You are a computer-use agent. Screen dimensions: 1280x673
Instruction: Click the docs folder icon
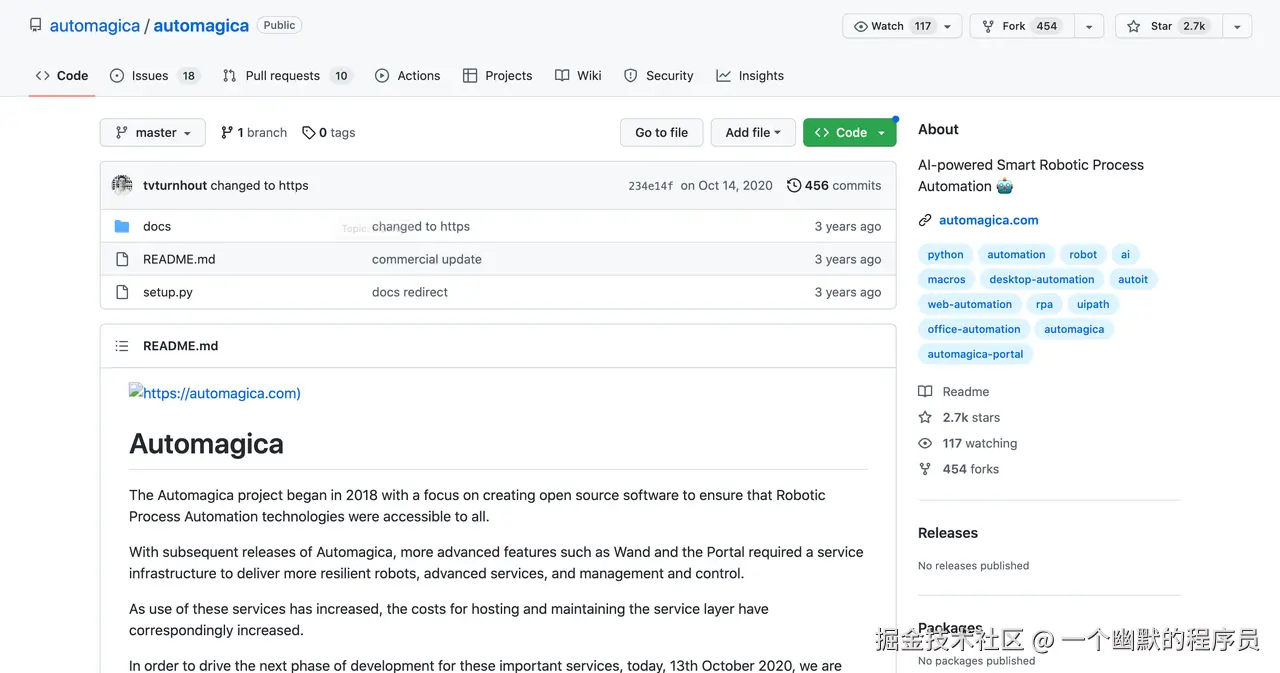click(122, 226)
